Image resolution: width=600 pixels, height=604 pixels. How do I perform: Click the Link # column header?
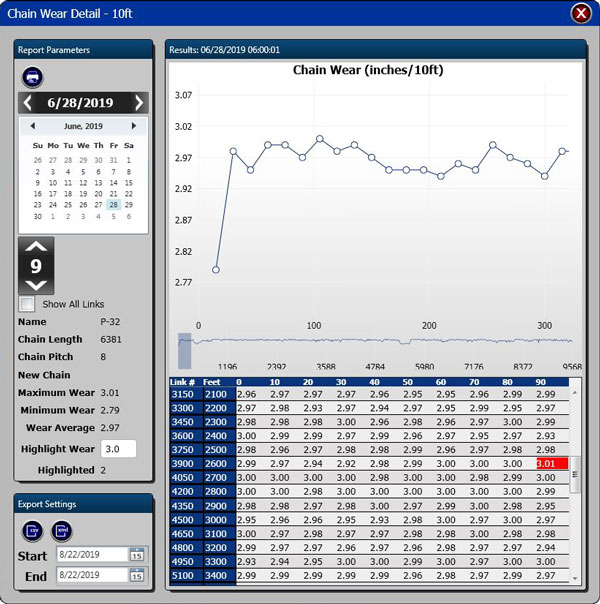183,382
